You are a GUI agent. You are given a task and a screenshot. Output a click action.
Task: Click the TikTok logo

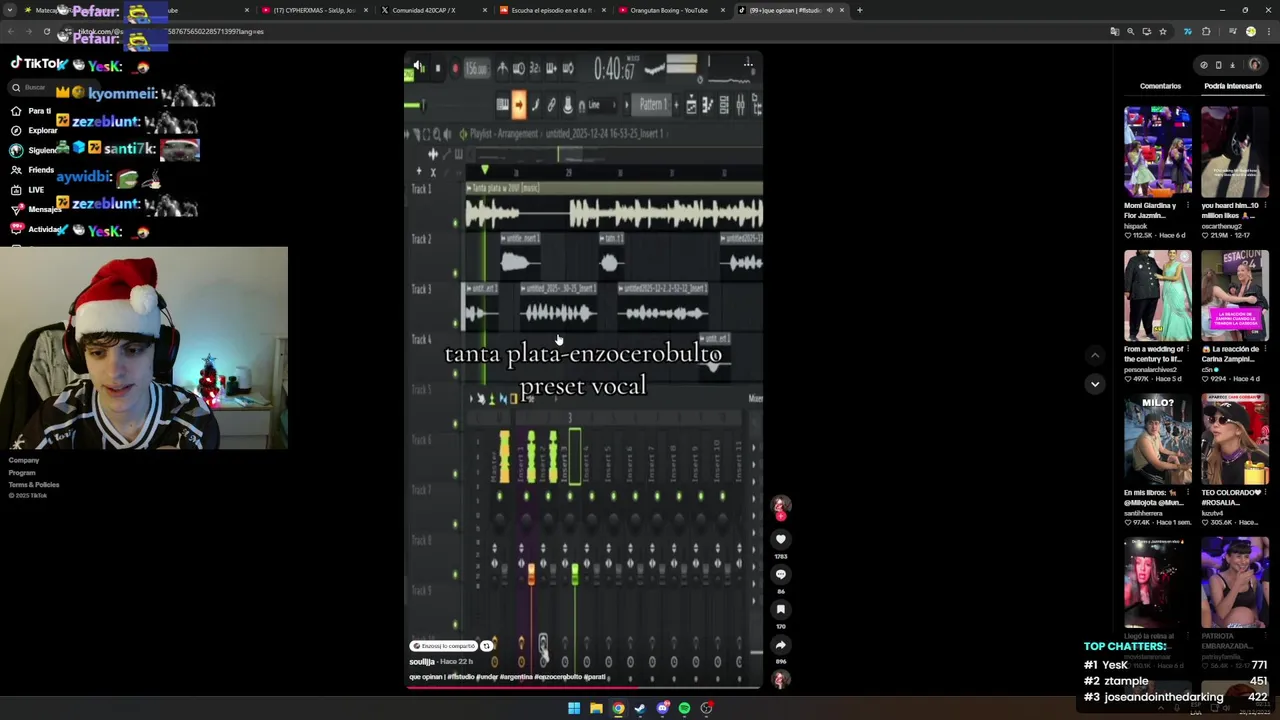pyautogui.click(x=38, y=63)
